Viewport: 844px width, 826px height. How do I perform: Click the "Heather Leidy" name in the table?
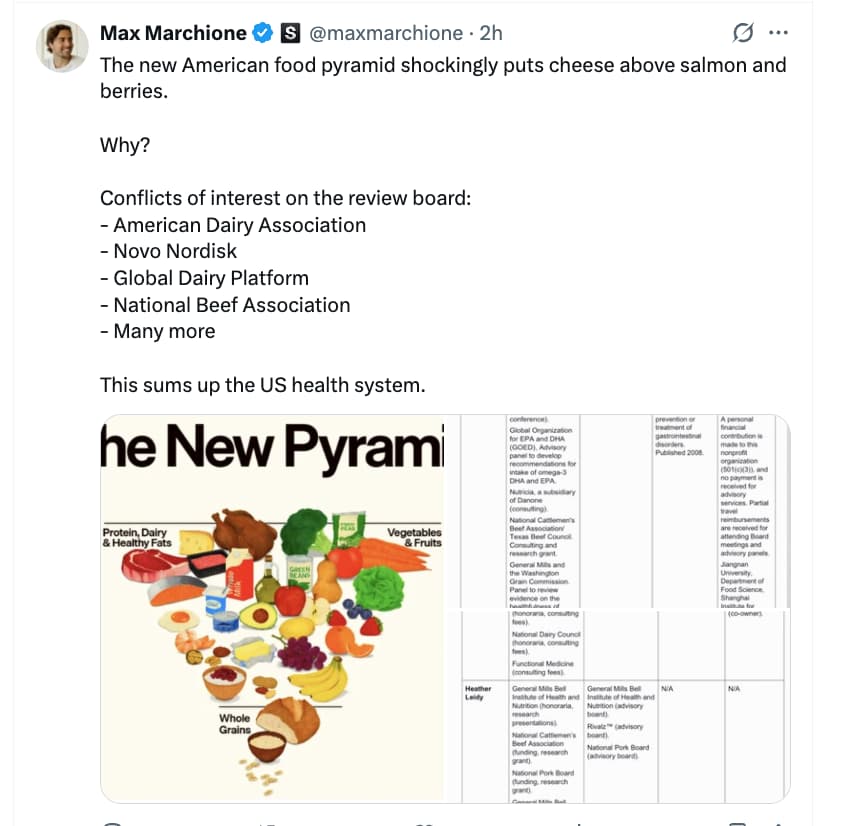478,692
